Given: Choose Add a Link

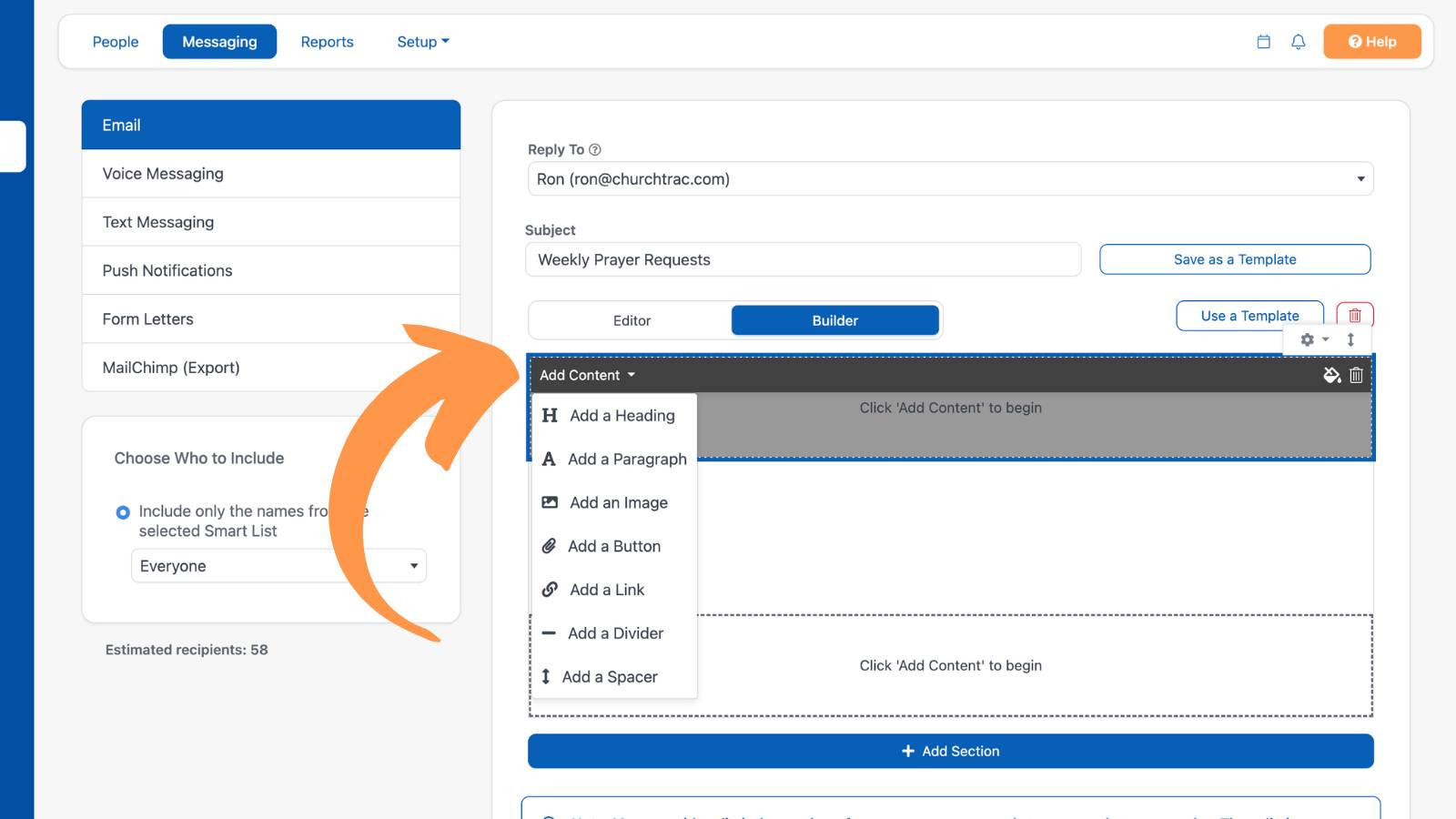Looking at the screenshot, I should pos(614,590).
